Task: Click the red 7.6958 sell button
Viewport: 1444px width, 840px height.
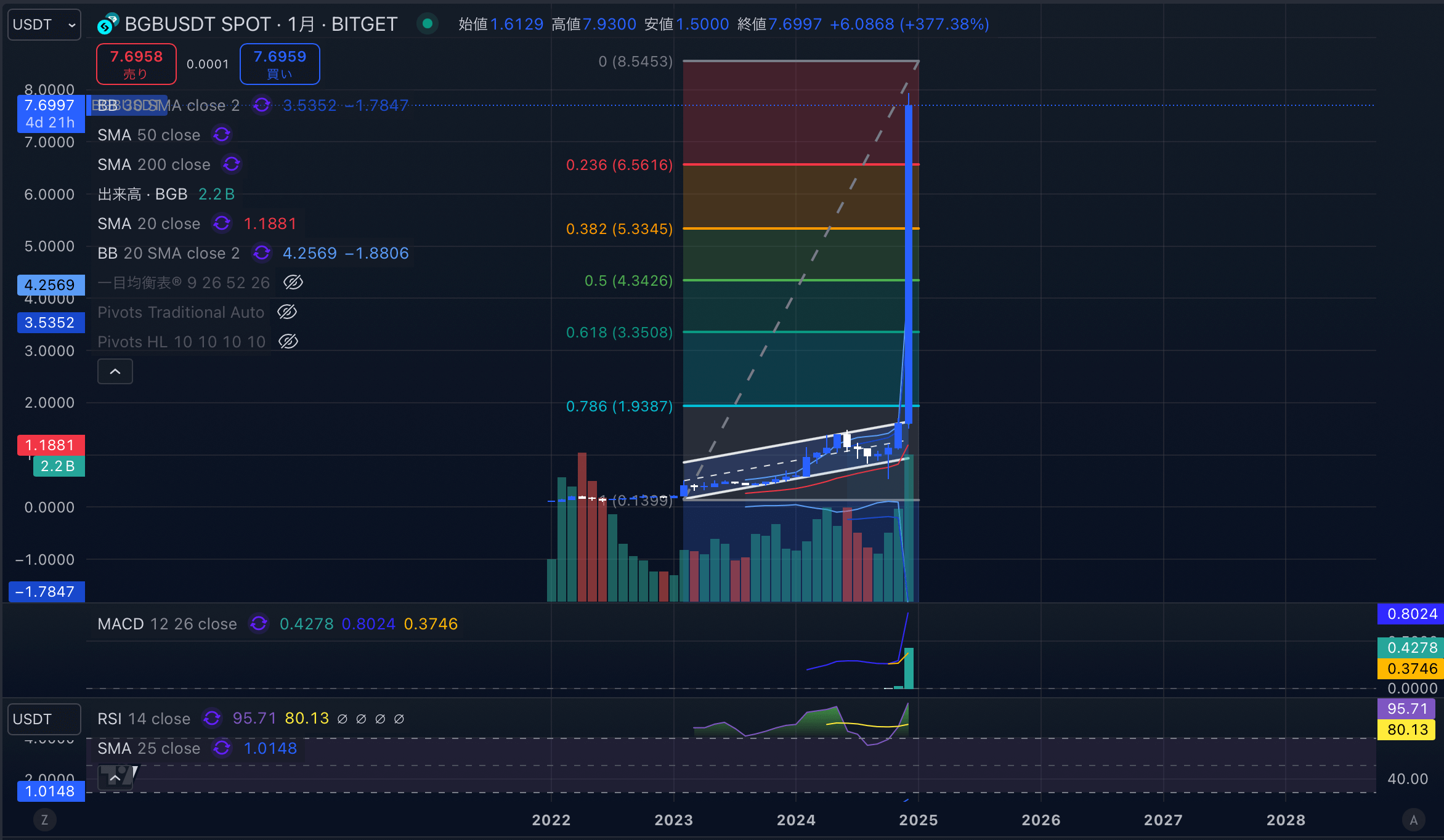Action: click(x=136, y=64)
